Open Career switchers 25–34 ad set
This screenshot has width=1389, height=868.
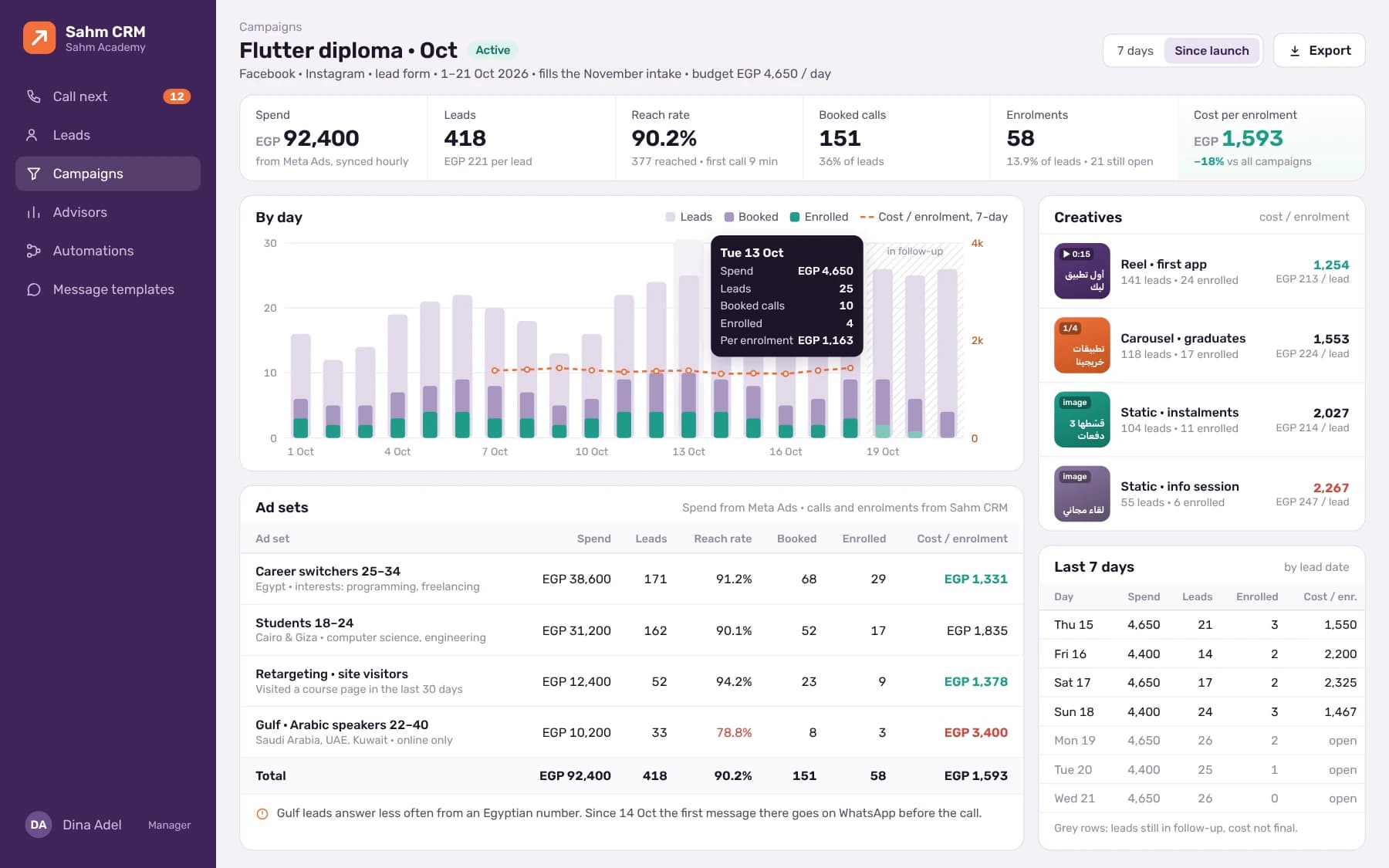[x=631, y=579]
